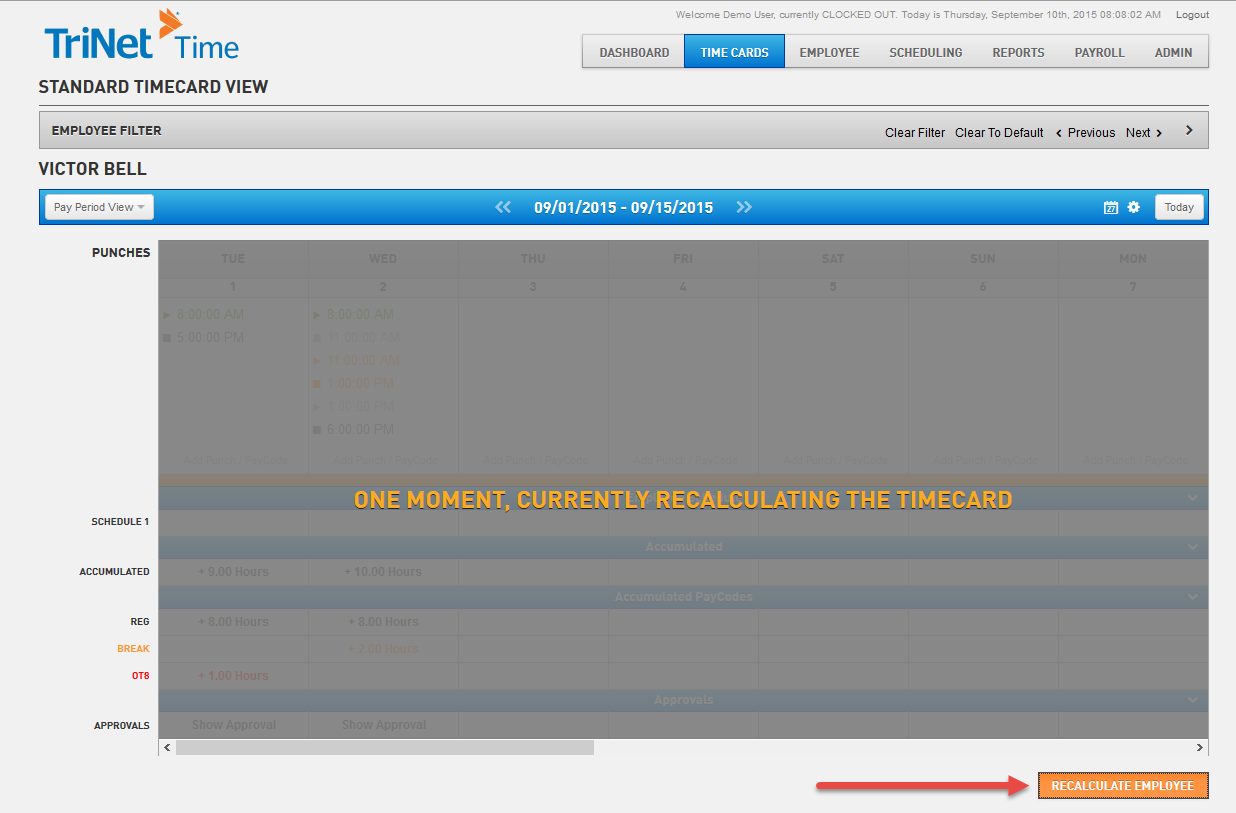
Task: Go to next pay period double arrow
Action: tap(744, 207)
